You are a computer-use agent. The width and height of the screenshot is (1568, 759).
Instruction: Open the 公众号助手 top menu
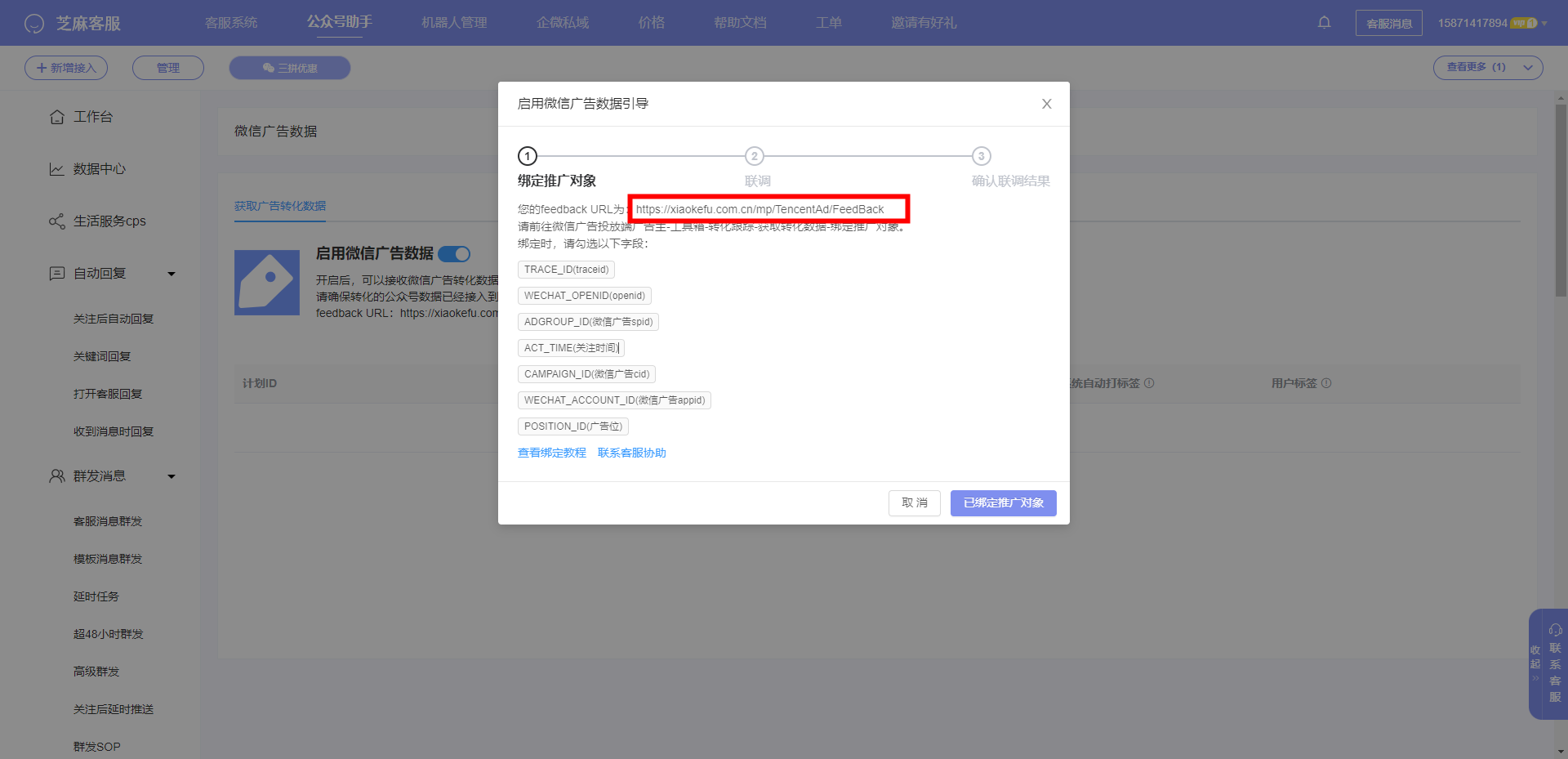click(340, 22)
